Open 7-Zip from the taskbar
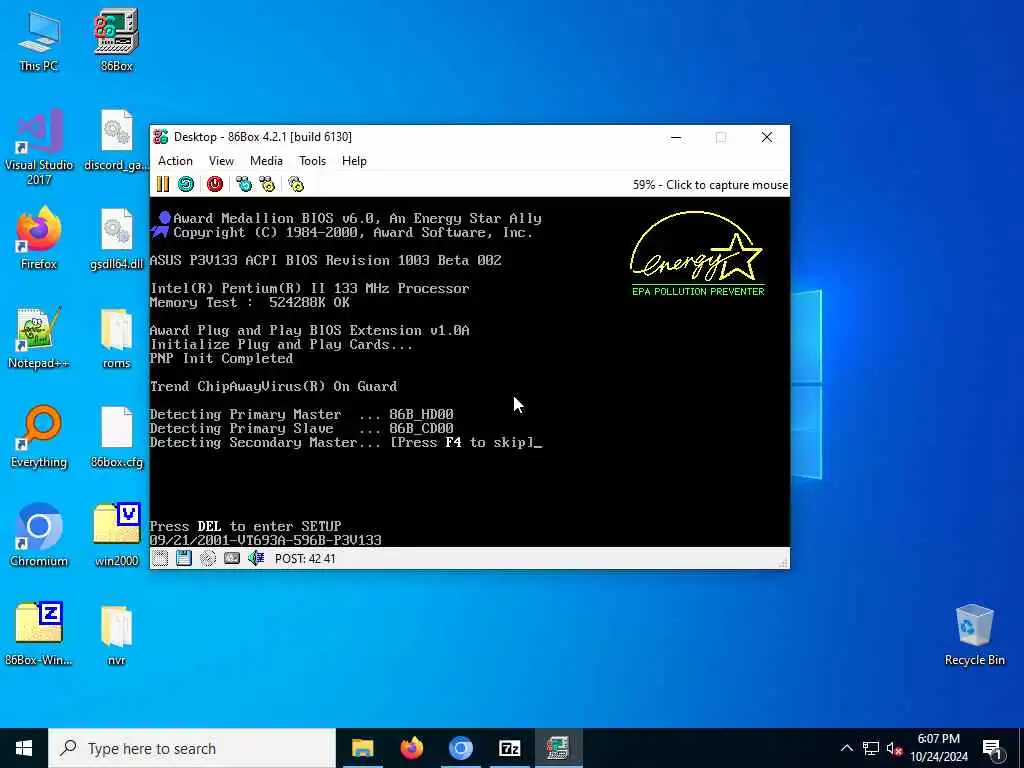1024x768 pixels. pyautogui.click(x=509, y=748)
